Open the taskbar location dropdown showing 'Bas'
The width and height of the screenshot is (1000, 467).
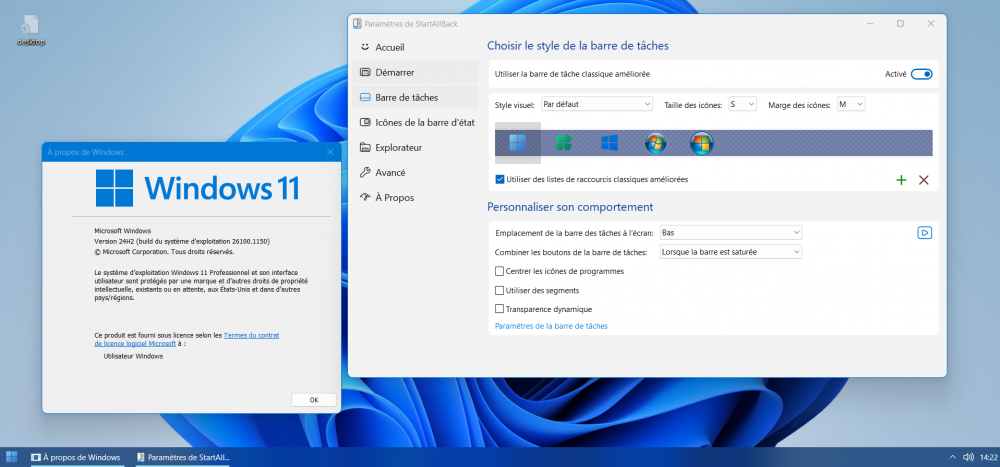click(x=730, y=233)
